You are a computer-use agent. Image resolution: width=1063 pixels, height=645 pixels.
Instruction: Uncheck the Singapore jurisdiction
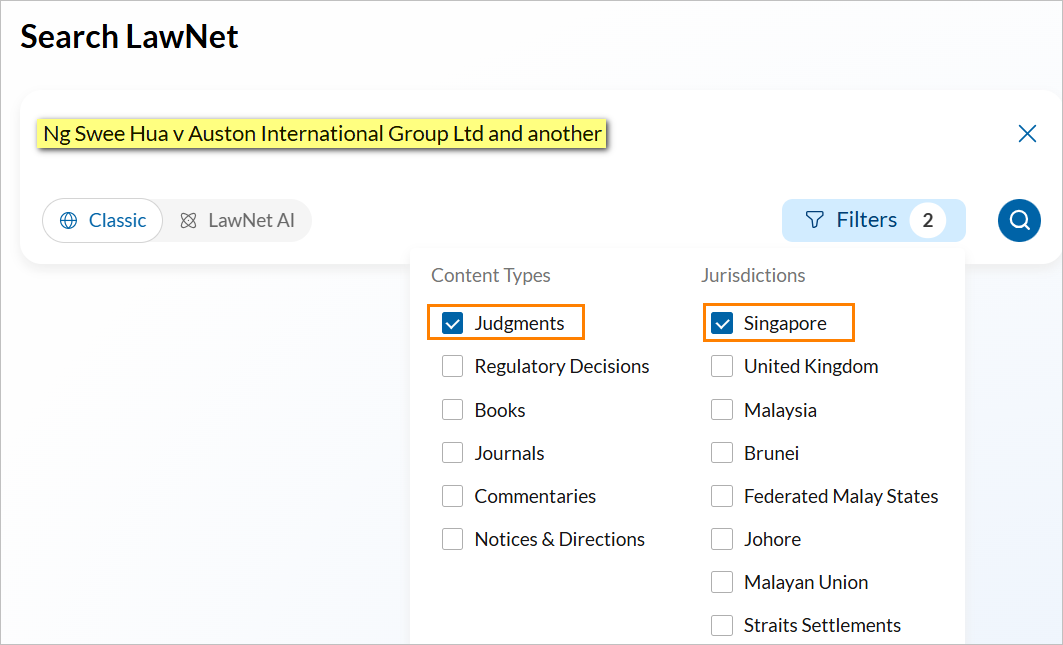[722, 323]
